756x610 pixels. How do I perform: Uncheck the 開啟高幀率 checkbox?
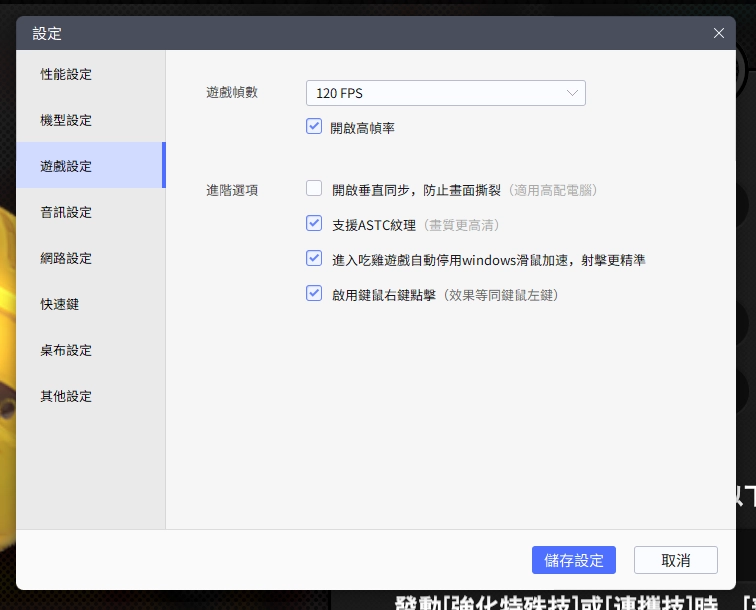point(314,126)
